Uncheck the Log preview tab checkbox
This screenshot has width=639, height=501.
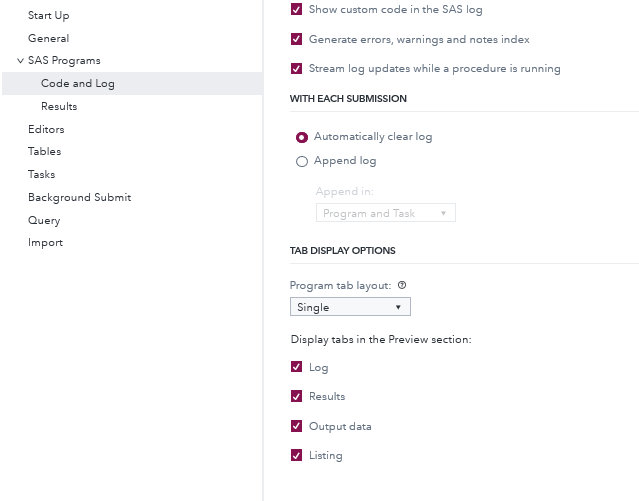296,367
